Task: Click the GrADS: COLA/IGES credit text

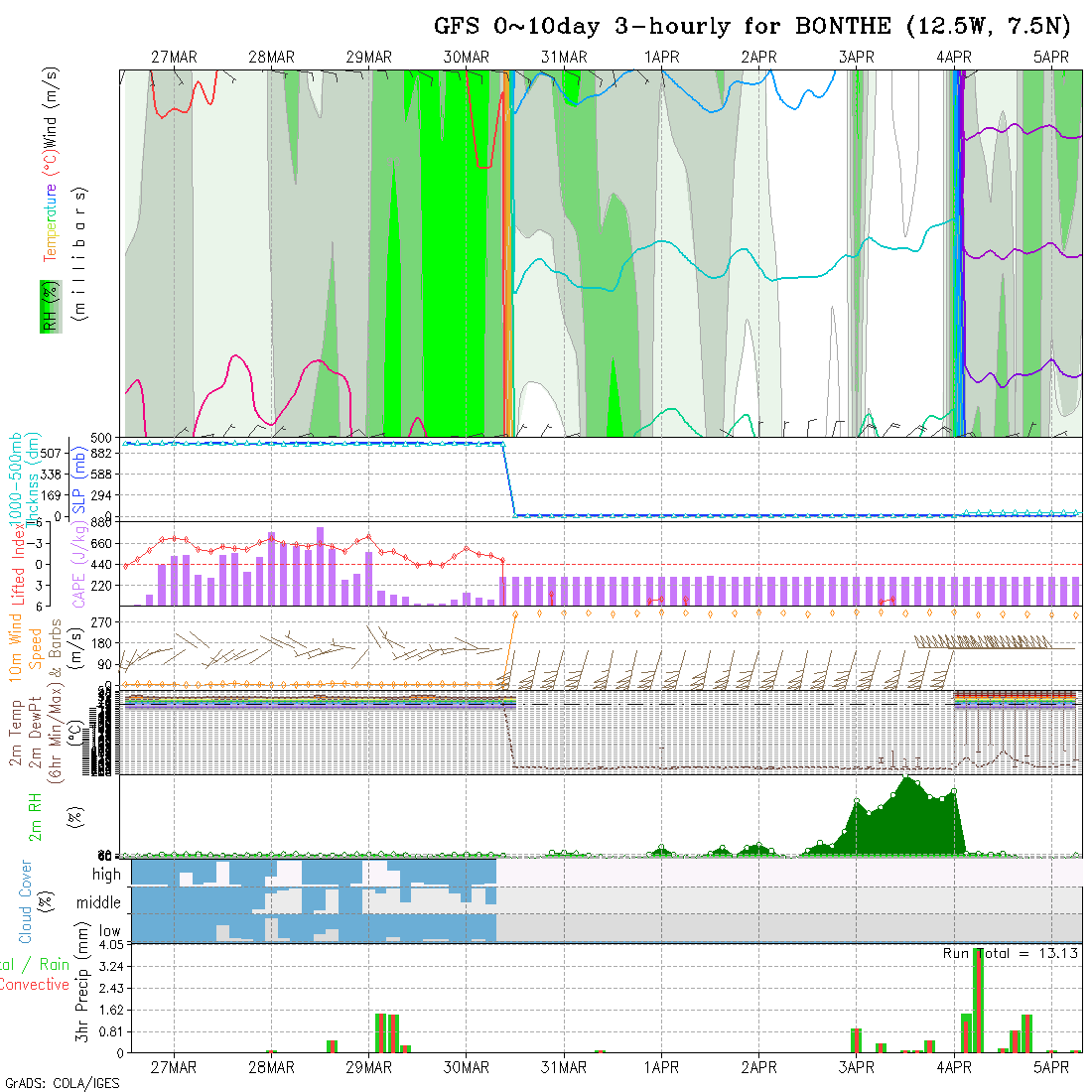Action: click(x=62, y=1083)
